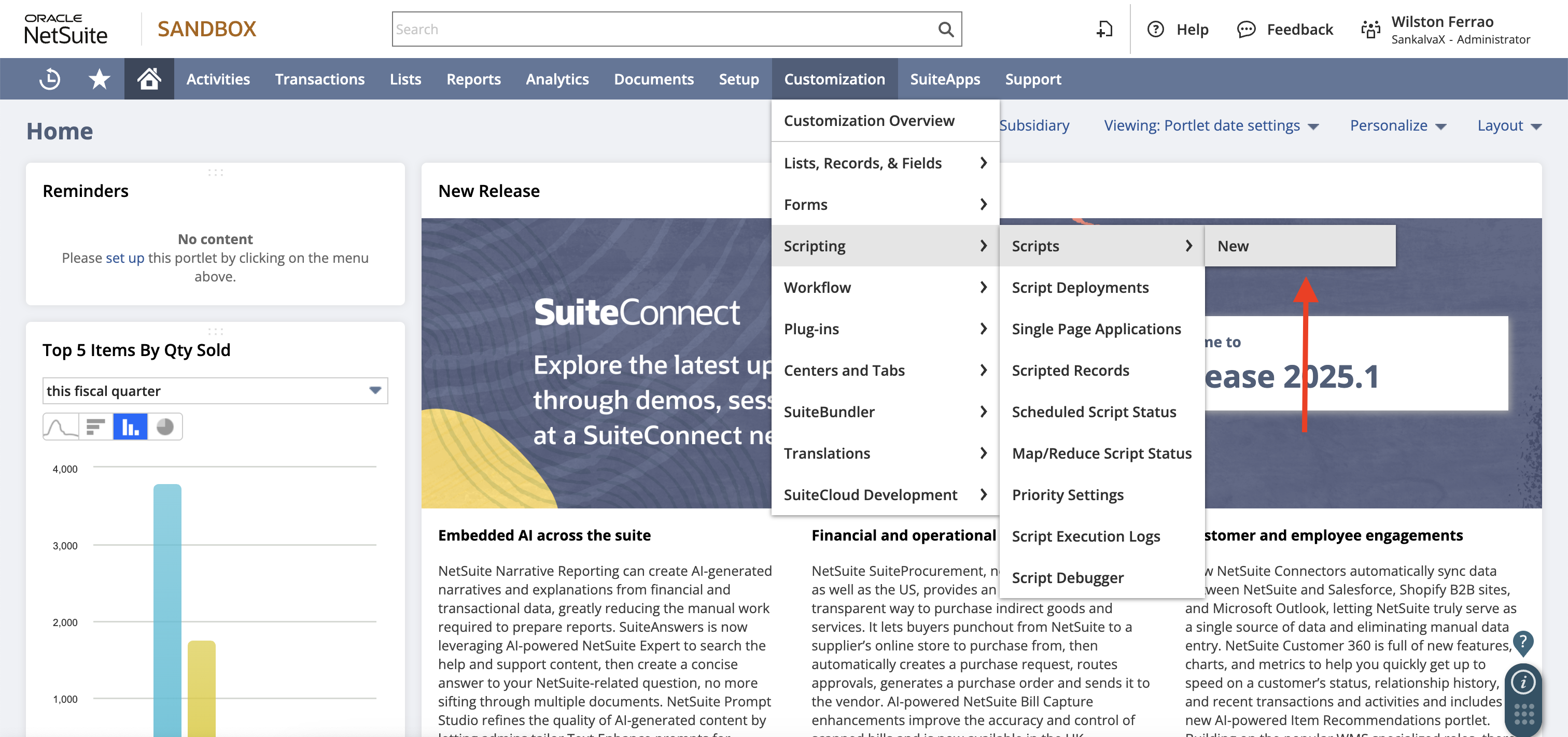1568x737 pixels.
Task: Open the Customization menu
Action: point(834,79)
